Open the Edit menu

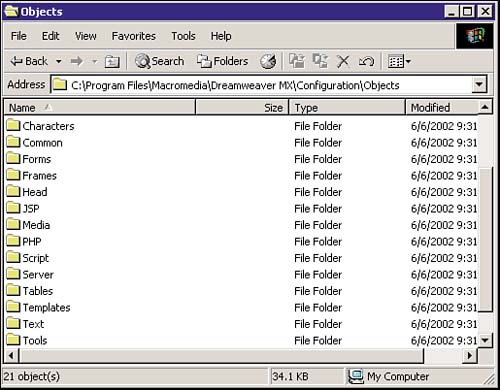coord(50,36)
